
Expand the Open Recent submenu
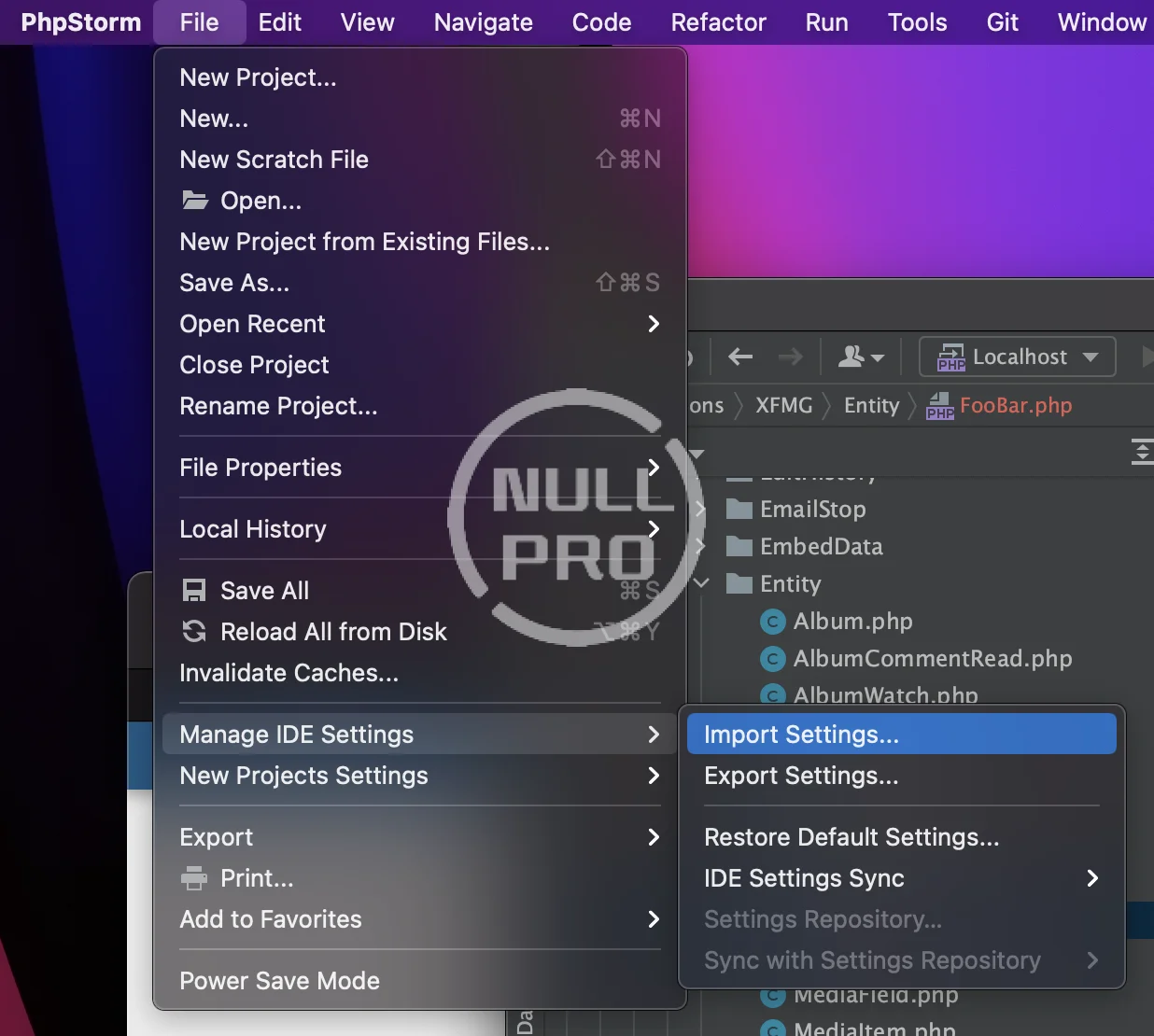point(419,324)
